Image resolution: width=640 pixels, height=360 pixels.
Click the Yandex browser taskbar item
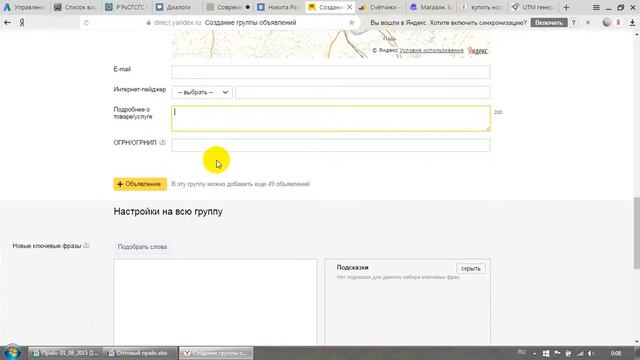click(x=216, y=353)
